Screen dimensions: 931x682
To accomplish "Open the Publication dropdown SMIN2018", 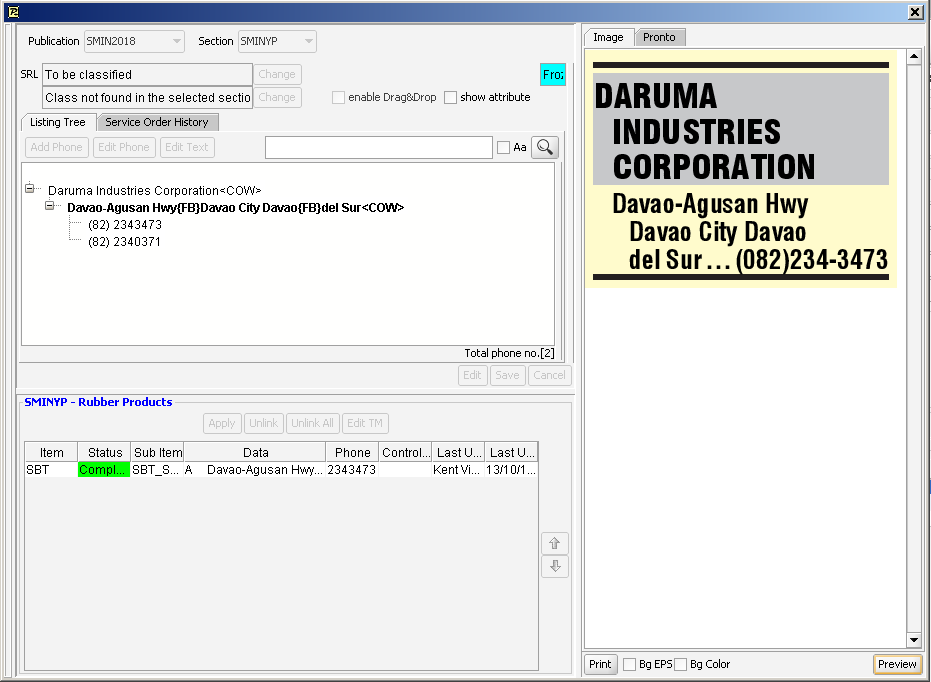I will click(x=134, y=41).
